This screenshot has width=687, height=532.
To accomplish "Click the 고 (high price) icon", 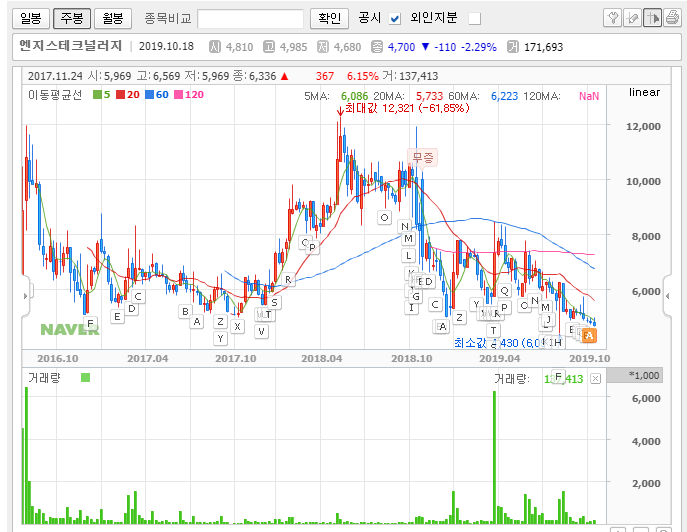I will pyautogui.click(x=269, y=46).
